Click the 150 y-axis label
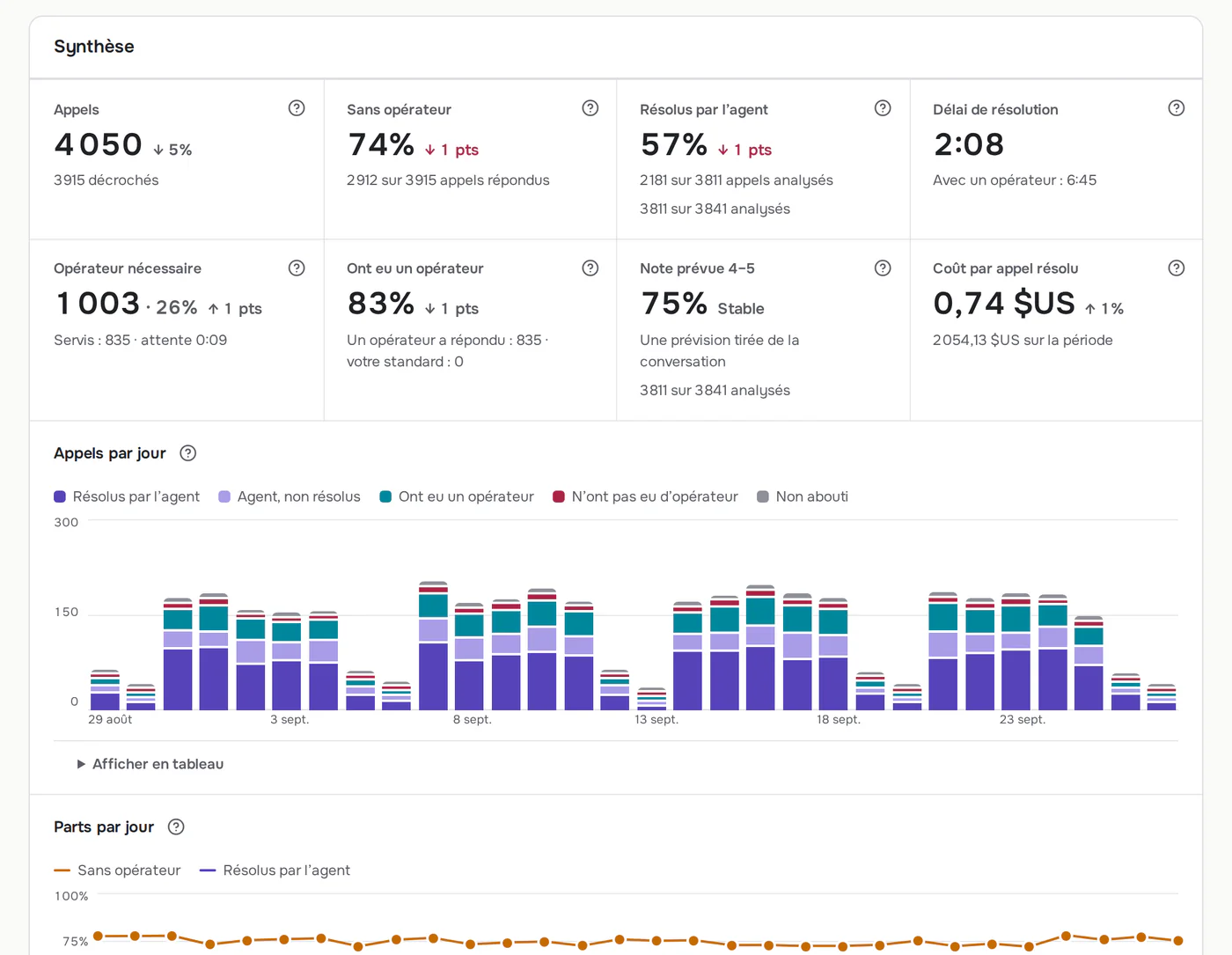The width and height of the screenshot is (1232, 955). (66, 612)
